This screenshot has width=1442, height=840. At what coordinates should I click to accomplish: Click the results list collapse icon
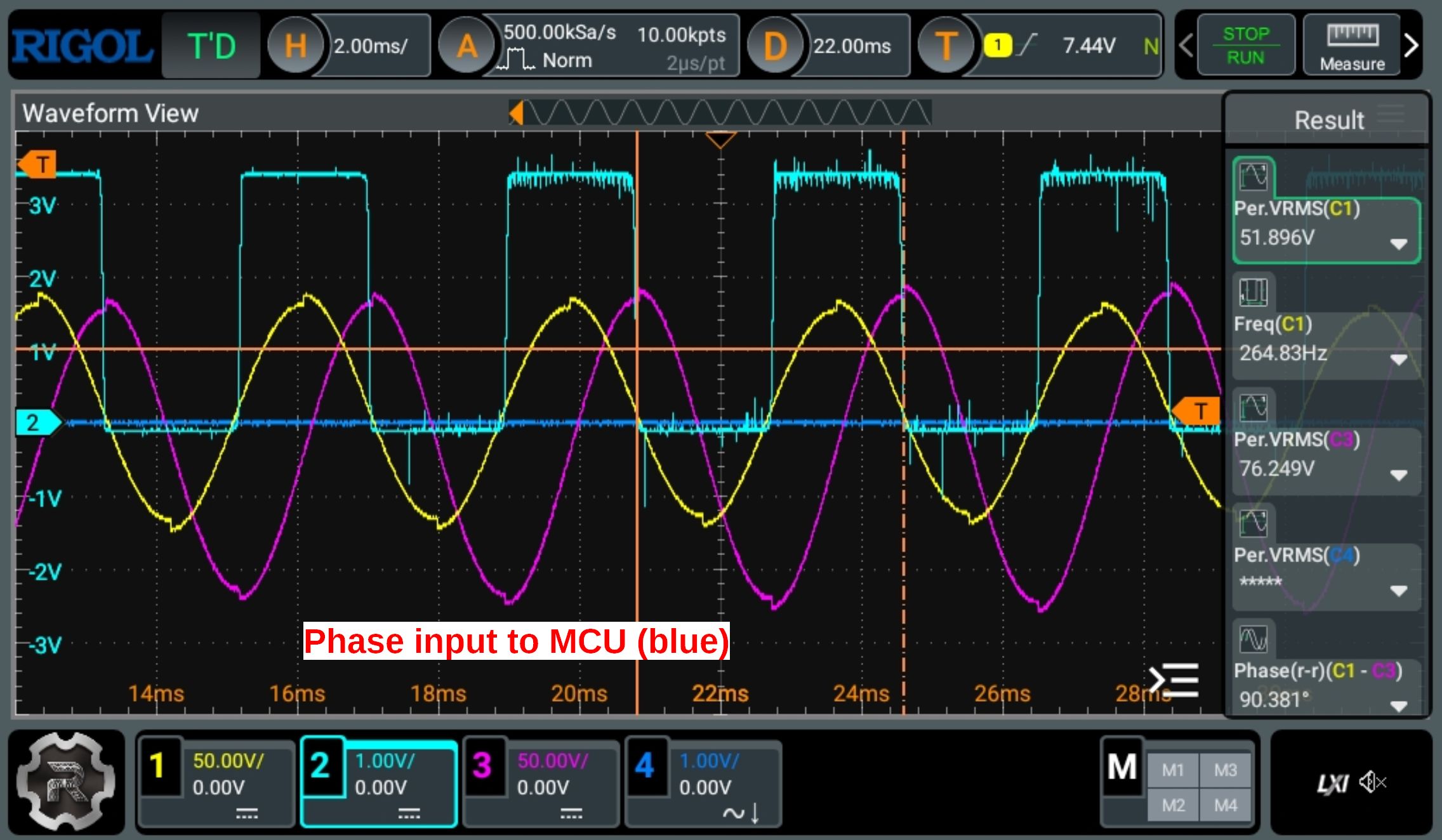pos(1175,679)
